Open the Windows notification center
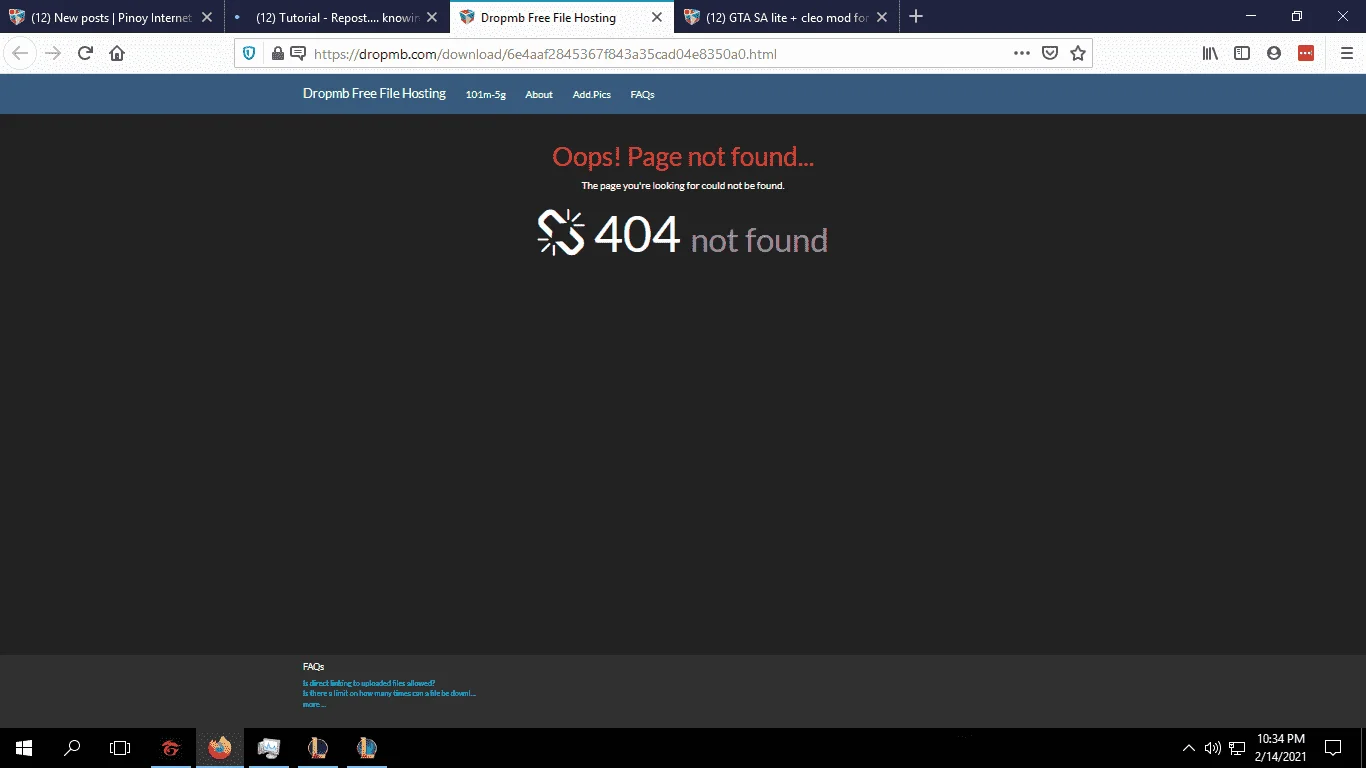The height and width of the screenshot is (768, 1366). click(1332, 748)
